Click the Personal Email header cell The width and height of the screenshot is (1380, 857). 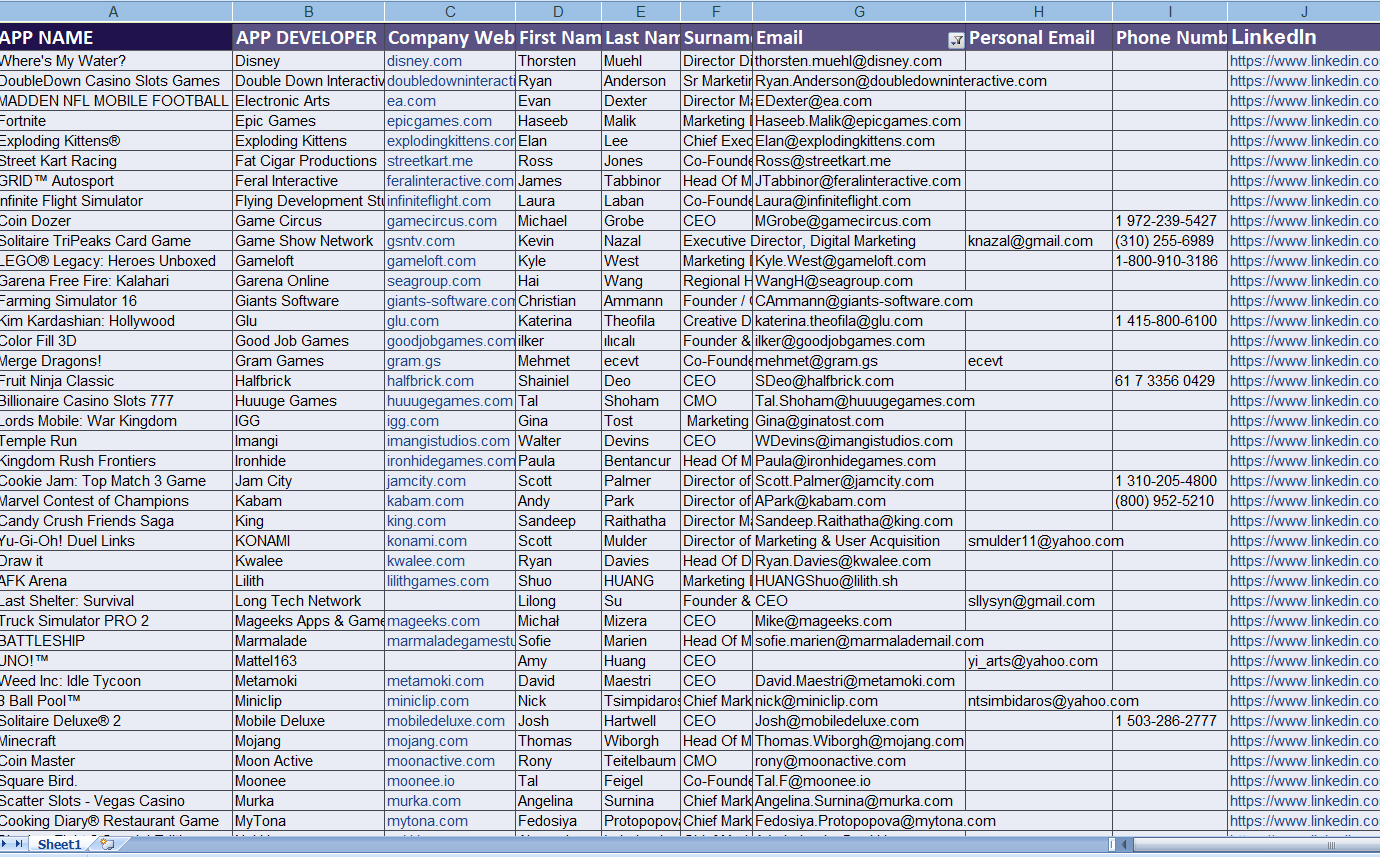click(x=1039, y=37)
